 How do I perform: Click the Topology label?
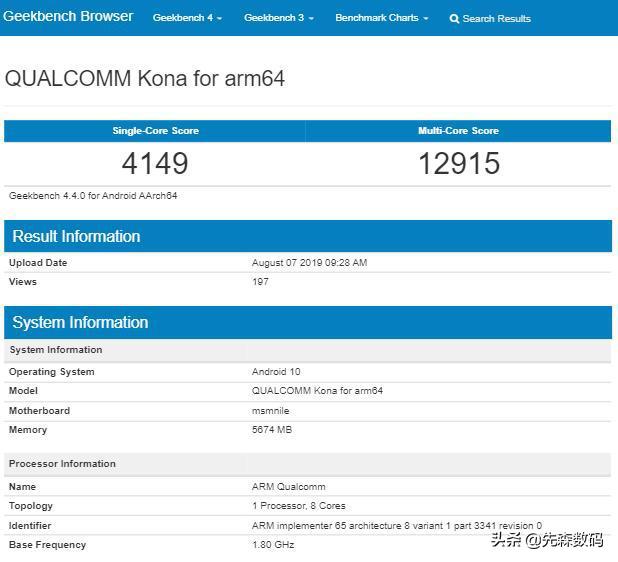pyautogui.click(x=30, y=506)
